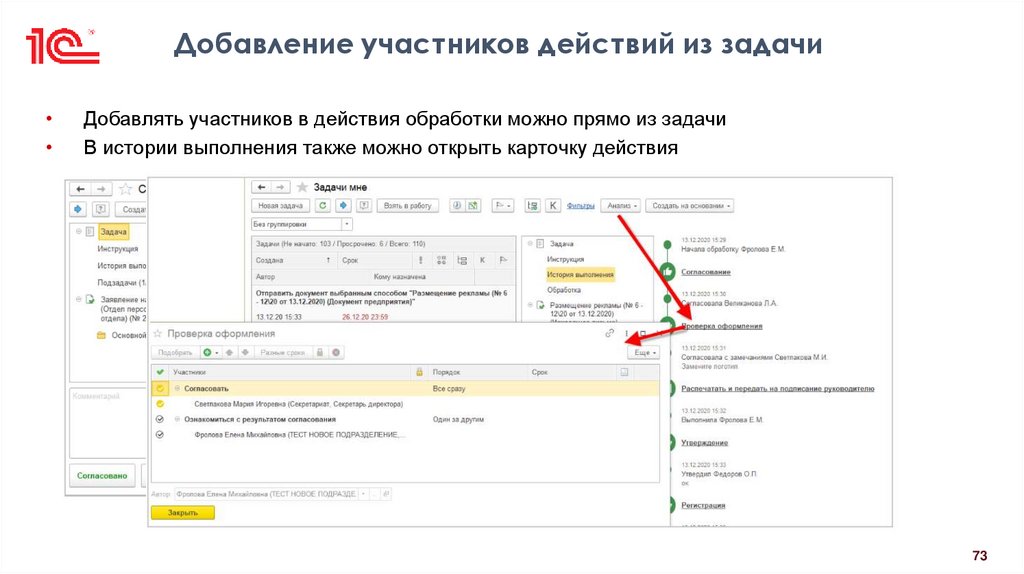The width and height of the screenshot is (1024, 574).
Task: Click the clock icon in Задачи мне toolbar
Action: (x=457, y=206)
